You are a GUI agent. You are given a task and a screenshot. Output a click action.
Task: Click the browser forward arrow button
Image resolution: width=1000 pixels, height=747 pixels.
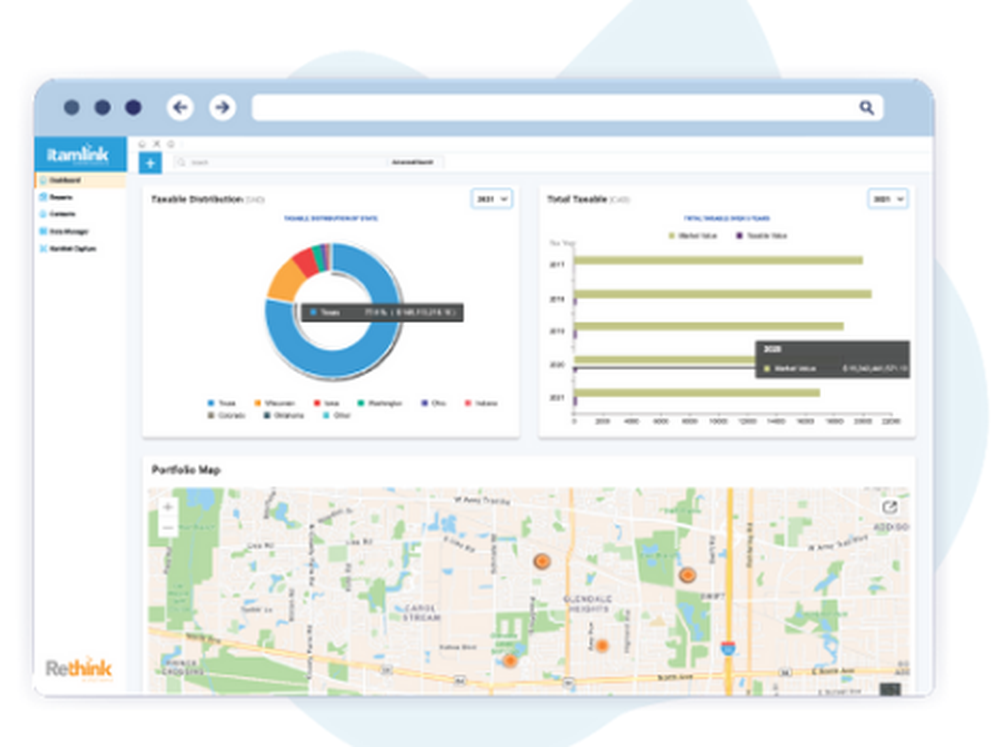(x=222, y=107)
